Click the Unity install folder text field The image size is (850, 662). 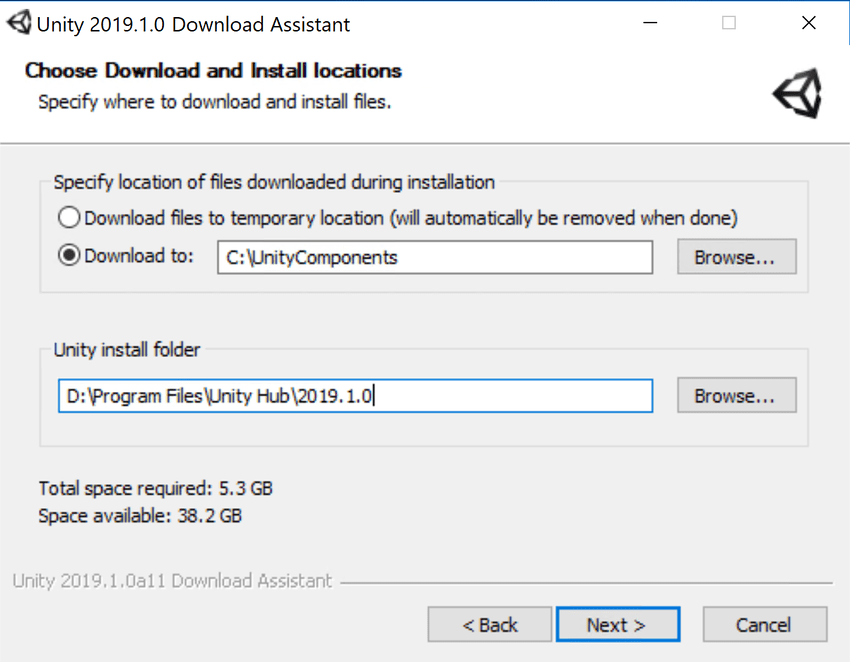(x=355, y=396)
